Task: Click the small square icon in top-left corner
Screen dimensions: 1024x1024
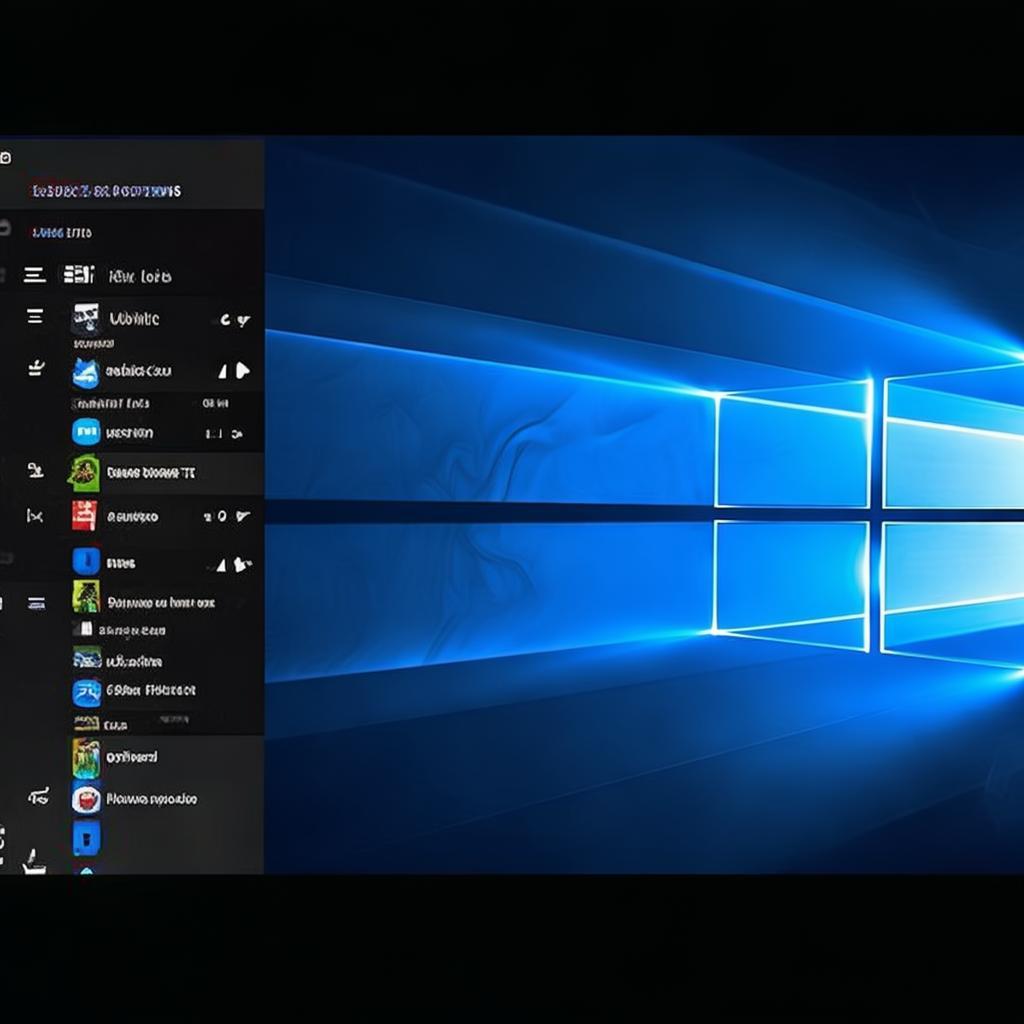Action: 5,157
